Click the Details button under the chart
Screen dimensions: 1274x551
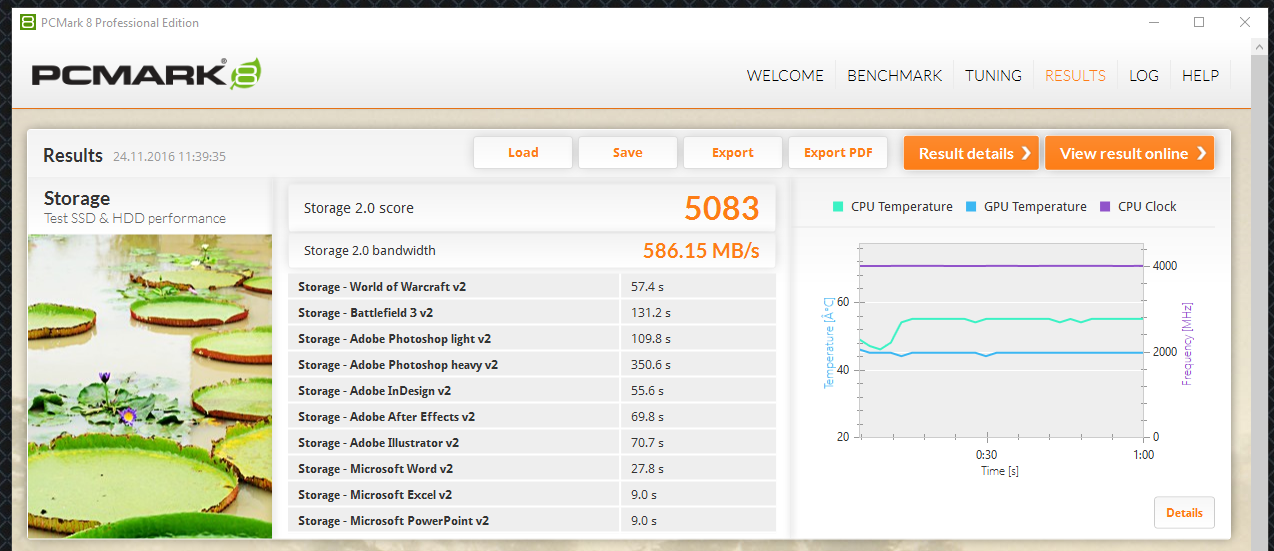coord(1184,513)
